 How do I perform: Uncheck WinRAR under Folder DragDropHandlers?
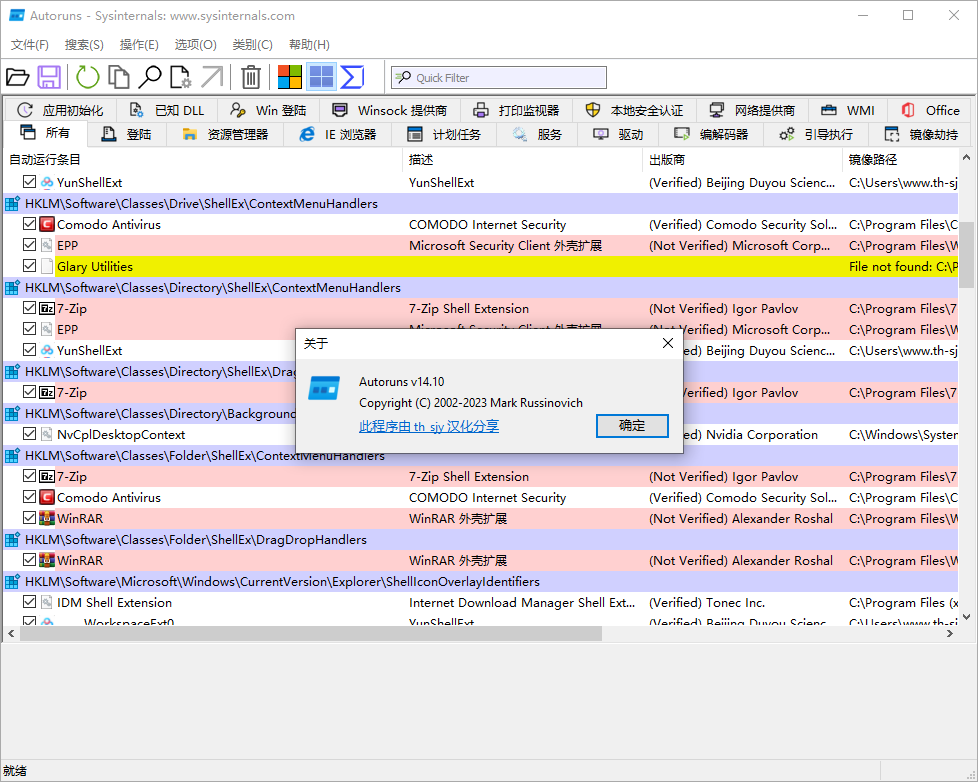click(x=29, y=559)
